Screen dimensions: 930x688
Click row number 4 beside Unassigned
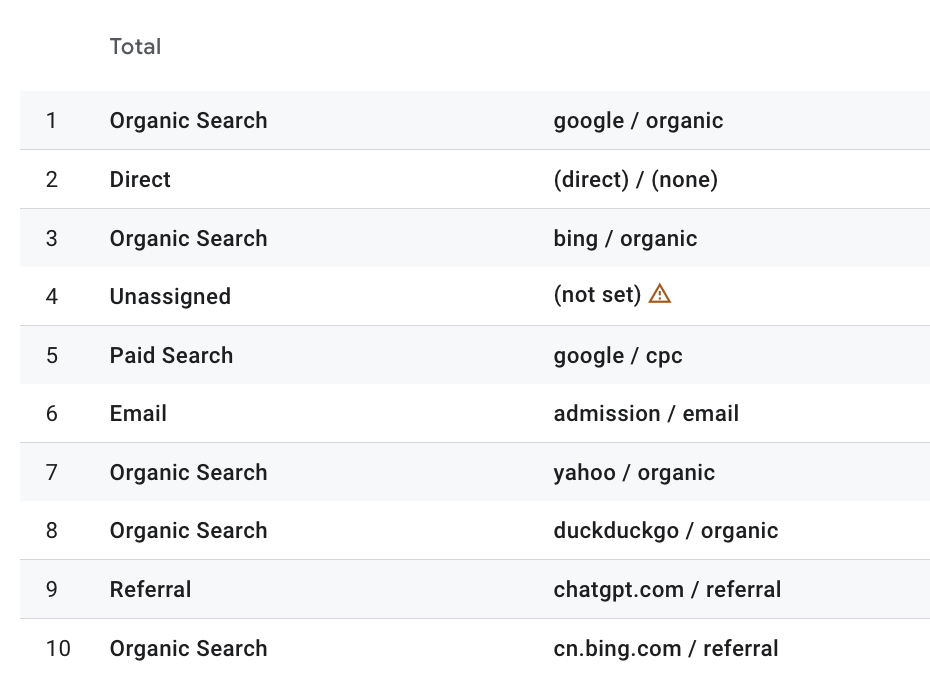pyautogui.click(x=51, y=296)
